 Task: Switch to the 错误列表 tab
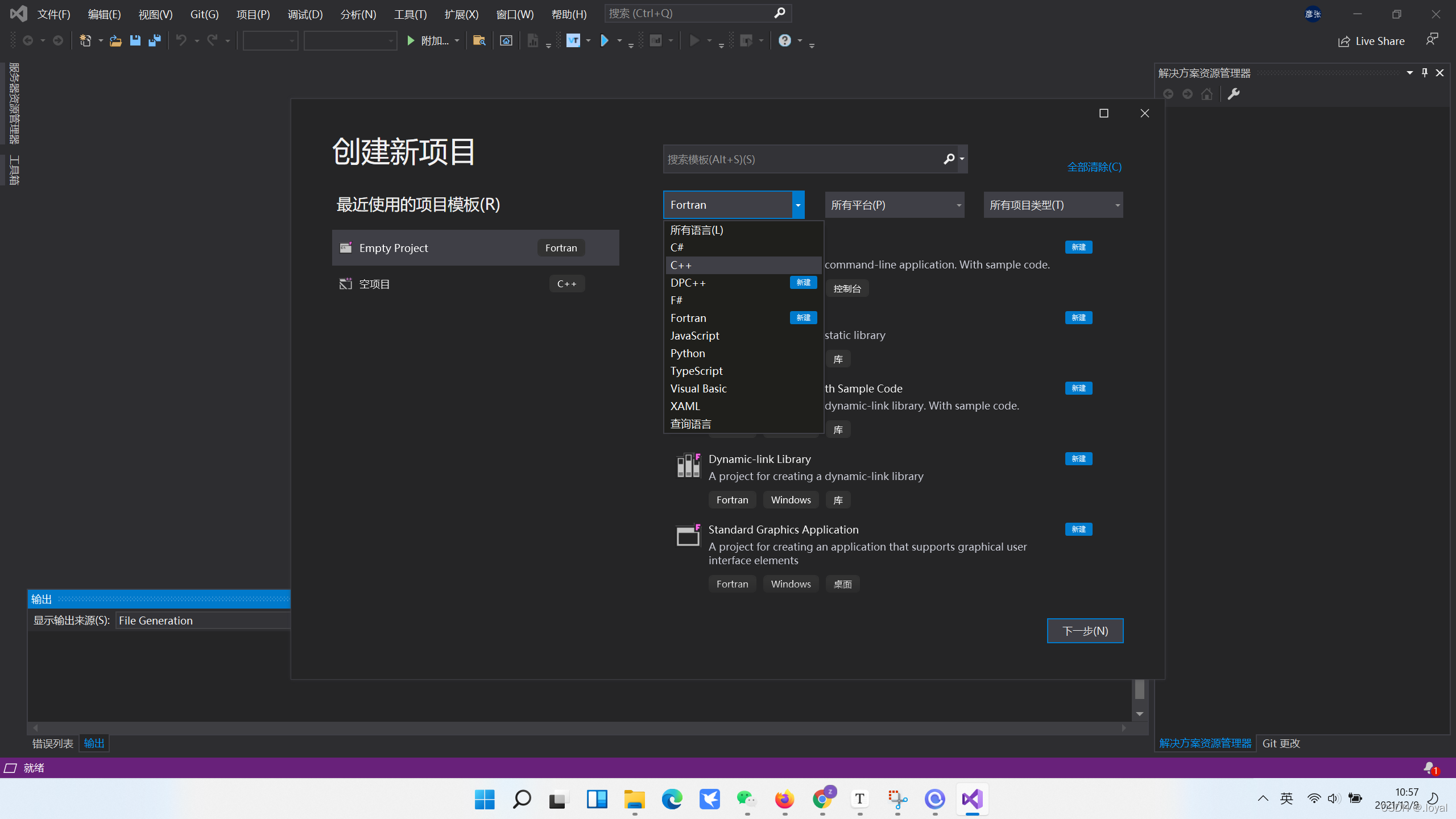[53, 743]
